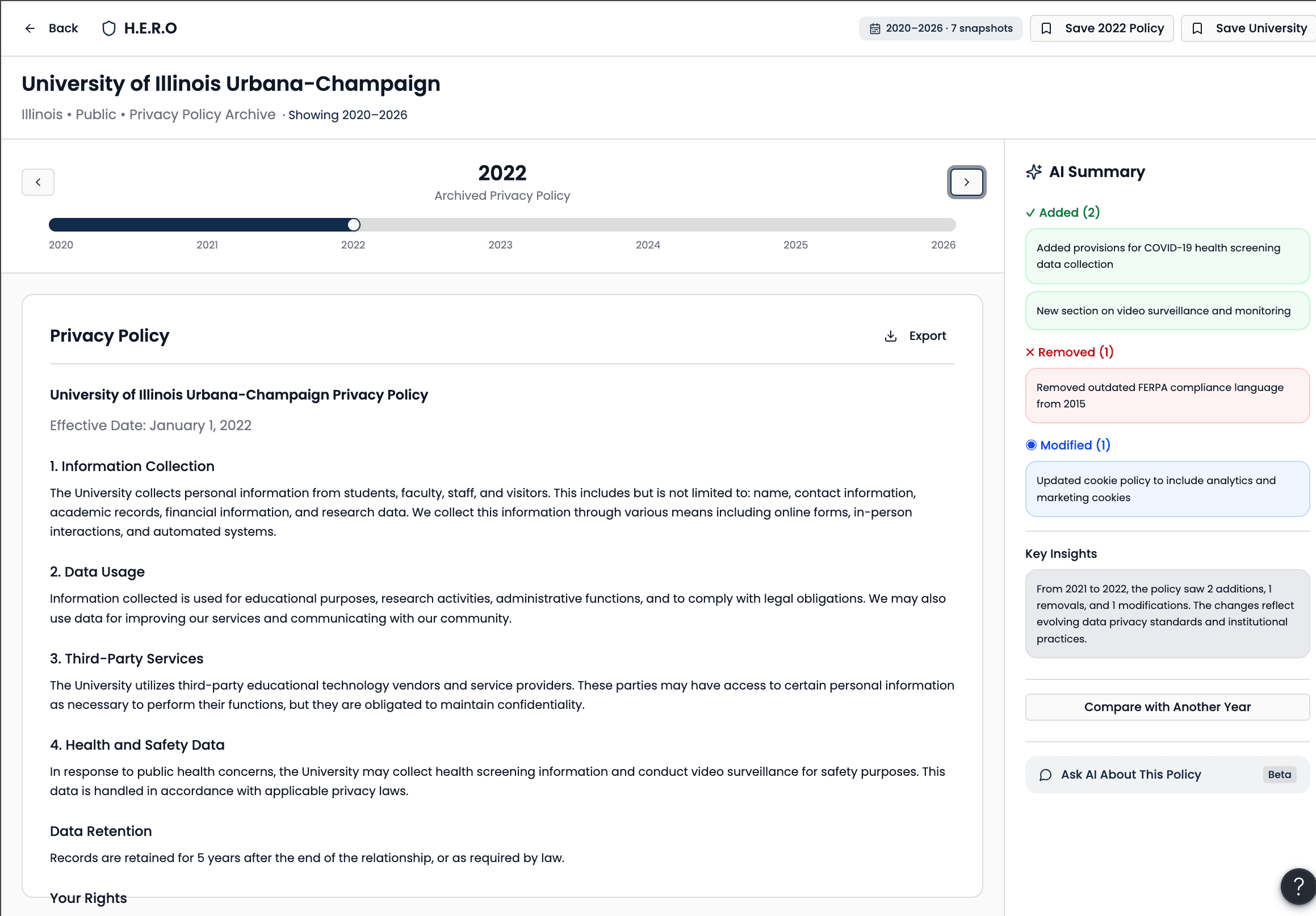The image size is (1316, 916).
Task: Click the Archived Privacy Policy subtitle
Action: click(502, 195)
